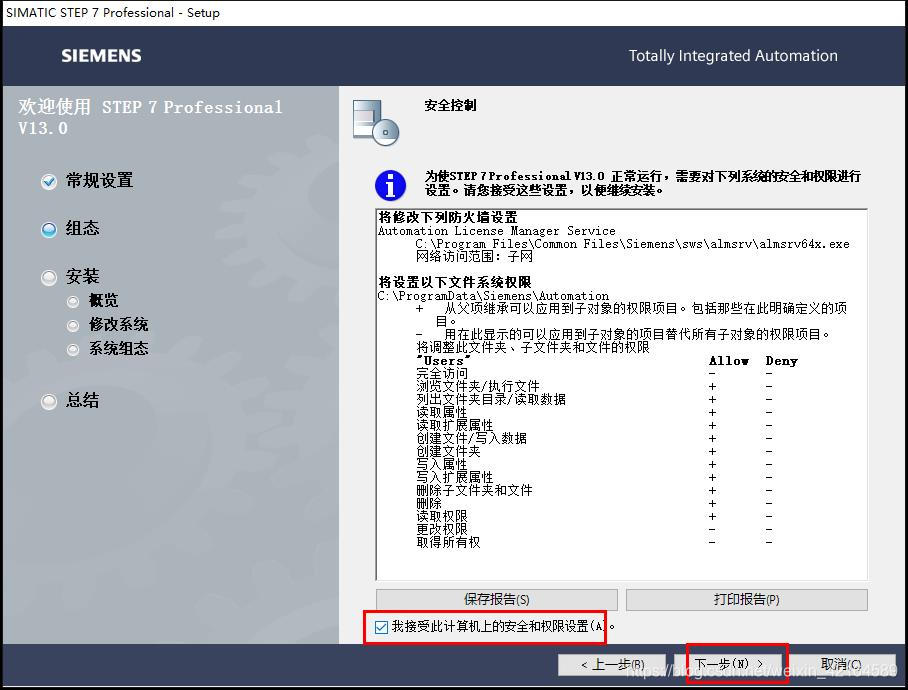908x690 pixels.
Task: Select the 概览 sub-step
Action: click(x=93, y=300)
